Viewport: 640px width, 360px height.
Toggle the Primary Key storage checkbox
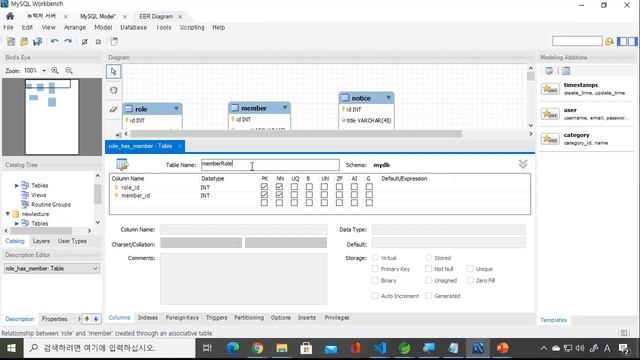[x=375, y=269]
